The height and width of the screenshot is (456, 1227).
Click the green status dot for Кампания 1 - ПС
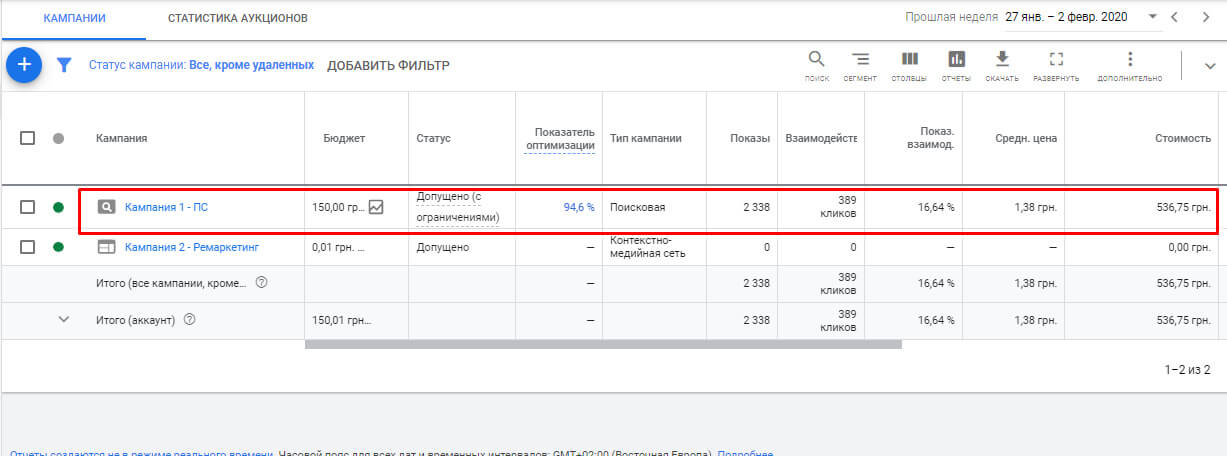tap(58, 207)
